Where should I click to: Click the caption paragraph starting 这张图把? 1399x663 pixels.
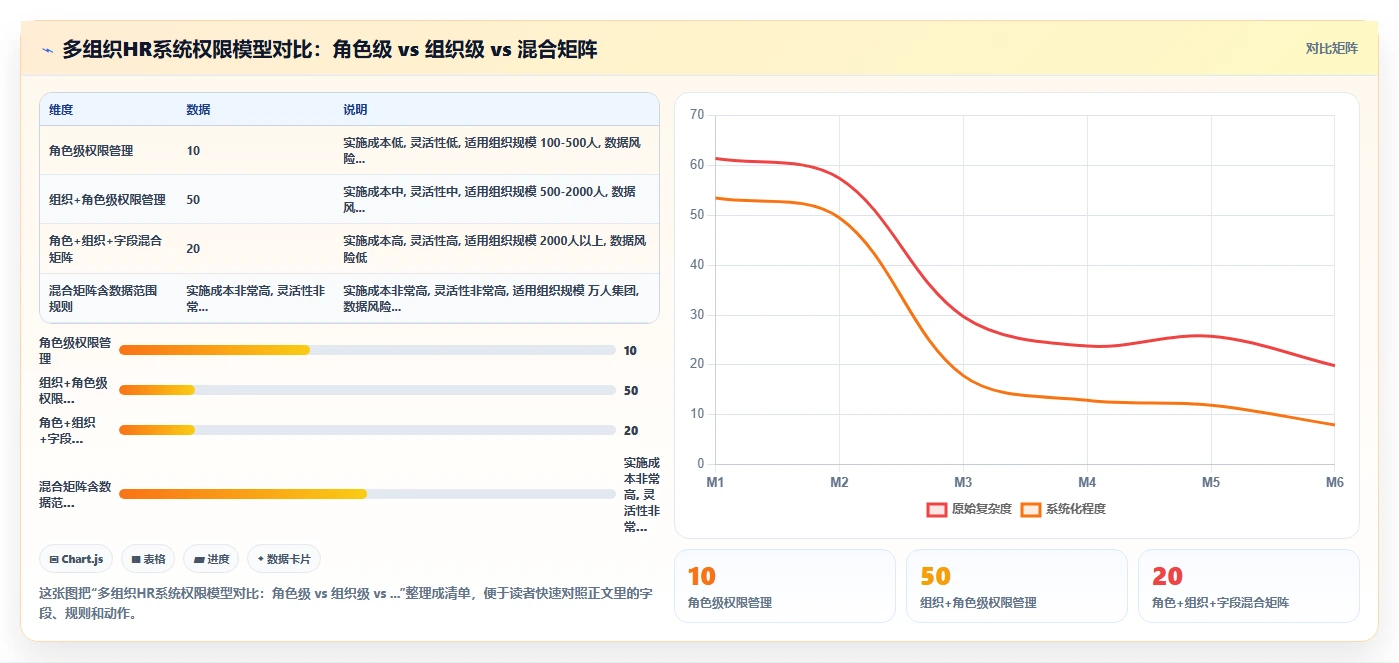click(344, 603)
